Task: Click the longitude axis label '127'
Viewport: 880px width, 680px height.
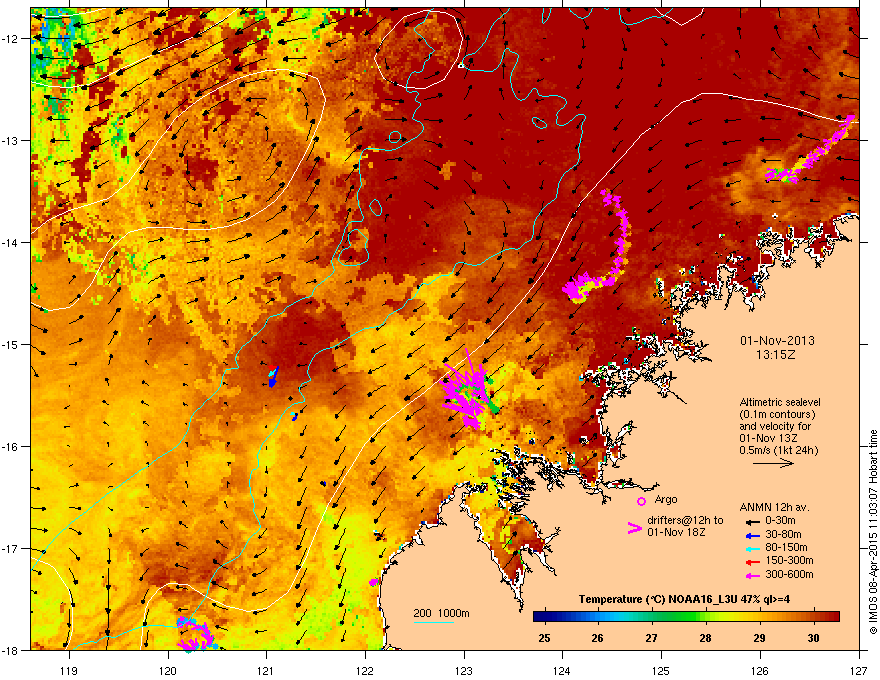Action: 858,670
